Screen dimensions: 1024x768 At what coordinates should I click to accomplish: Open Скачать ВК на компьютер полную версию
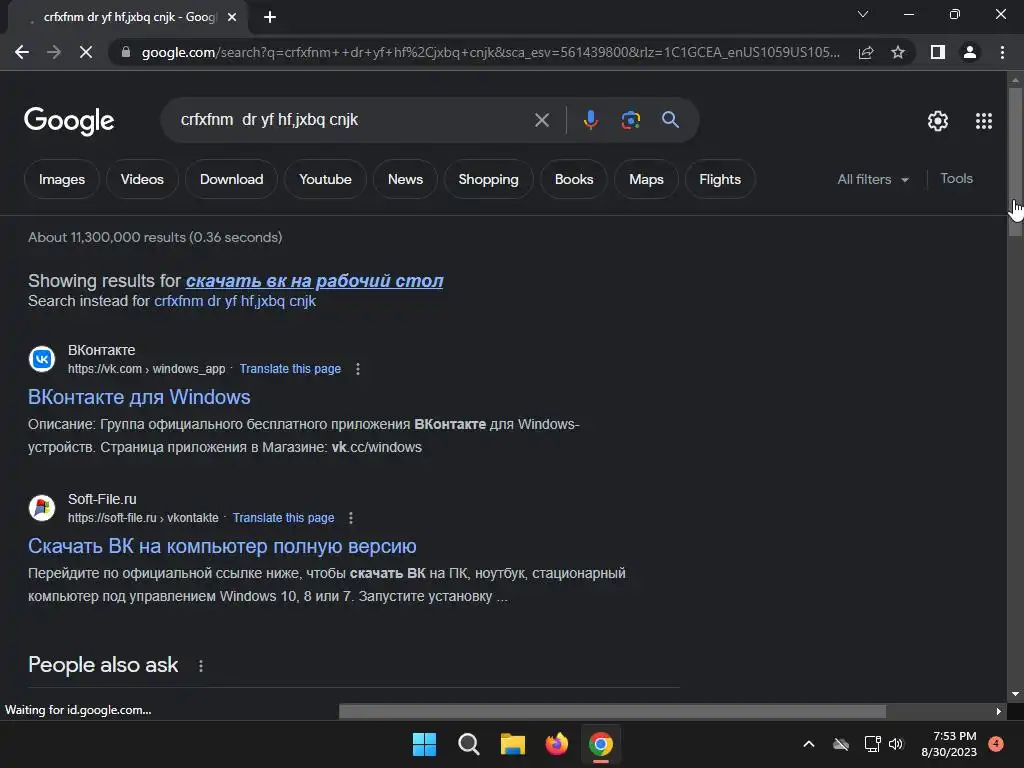[x=222, y=546]
